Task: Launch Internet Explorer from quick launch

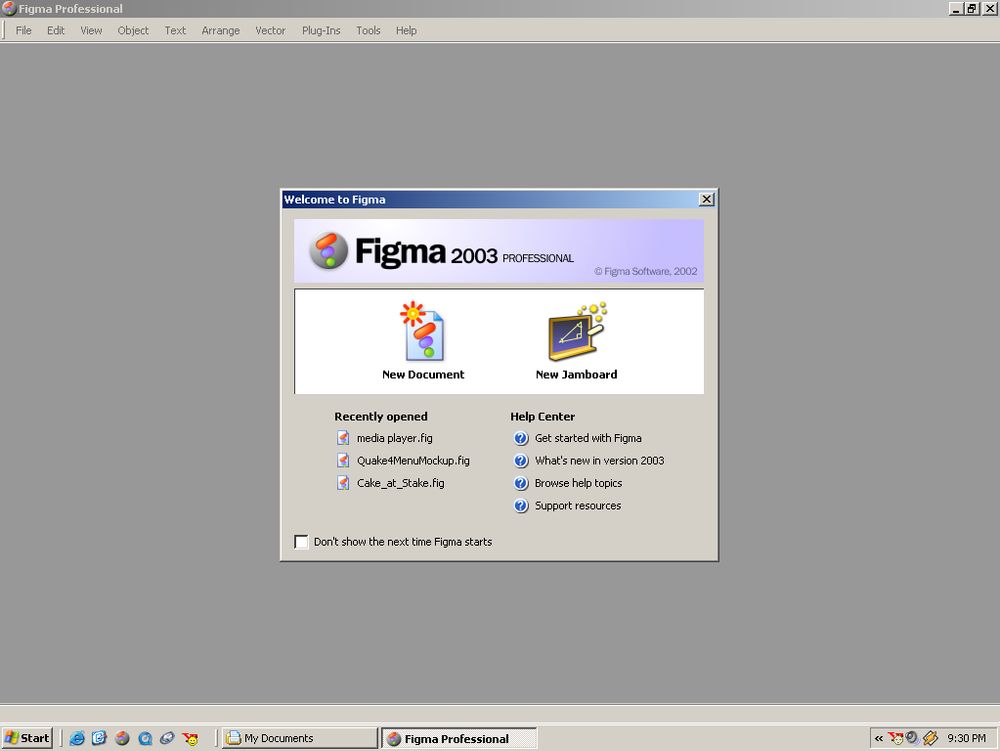Action: point(77,738)
